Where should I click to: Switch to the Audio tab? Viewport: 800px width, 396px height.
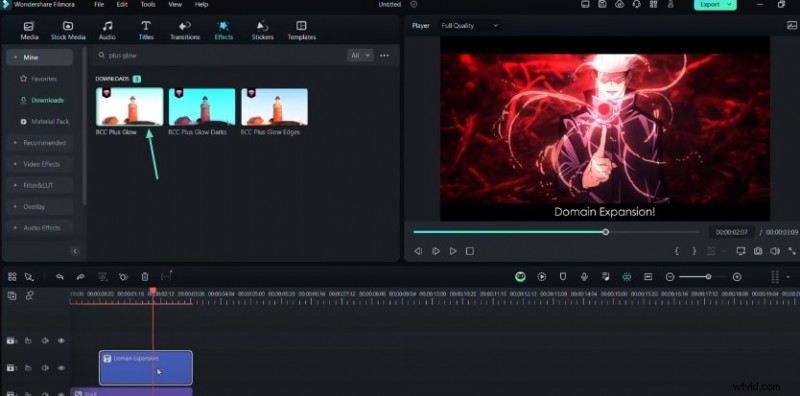pos(107,31)
